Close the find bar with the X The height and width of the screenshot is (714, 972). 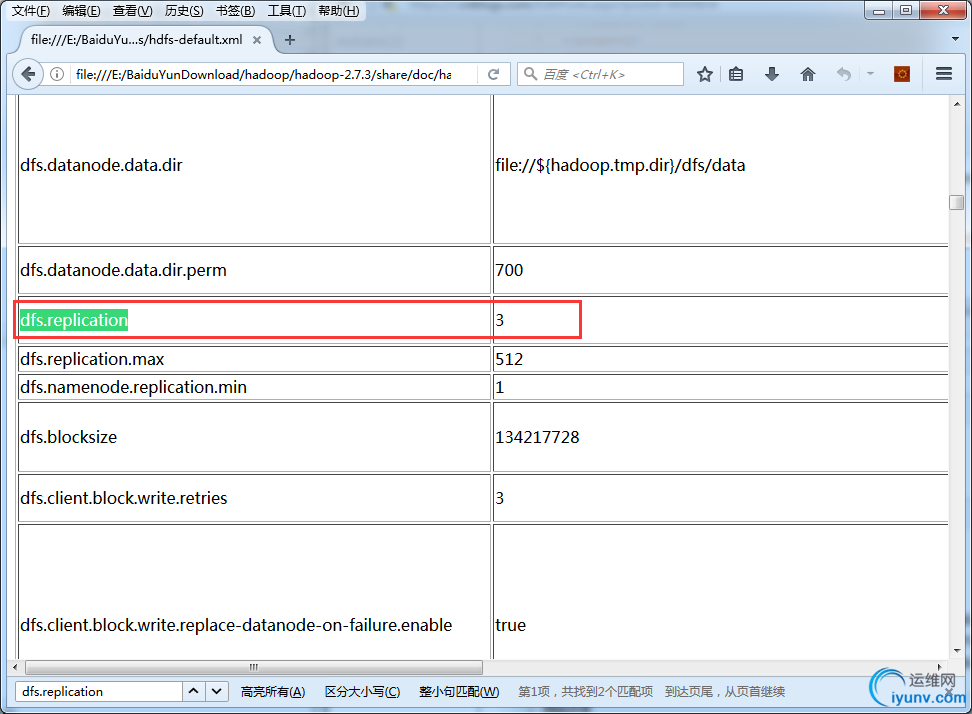pos(949,692)
